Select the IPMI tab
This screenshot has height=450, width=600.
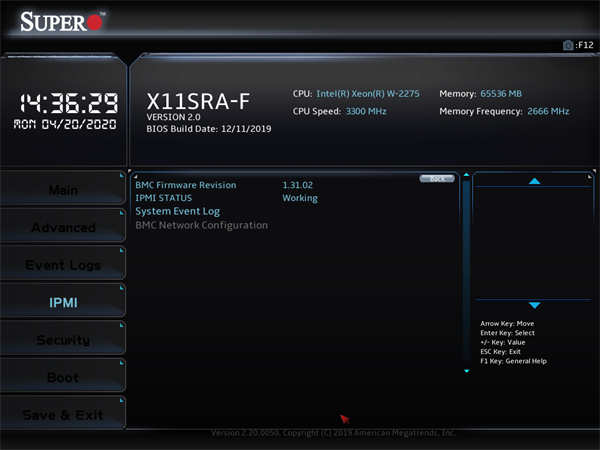coord(63,302)
